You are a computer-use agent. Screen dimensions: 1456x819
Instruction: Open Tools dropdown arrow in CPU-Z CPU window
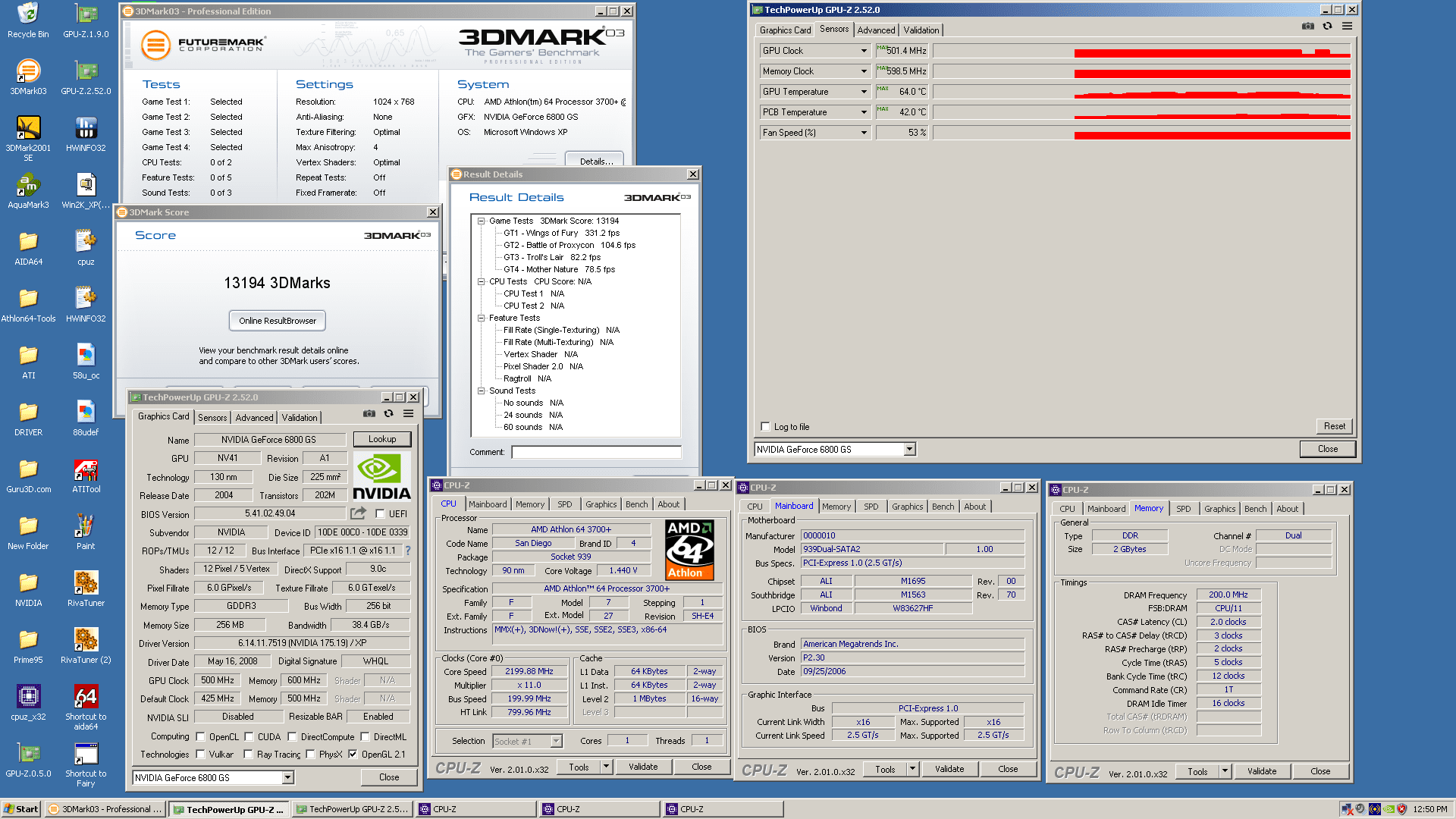(606, 767)
